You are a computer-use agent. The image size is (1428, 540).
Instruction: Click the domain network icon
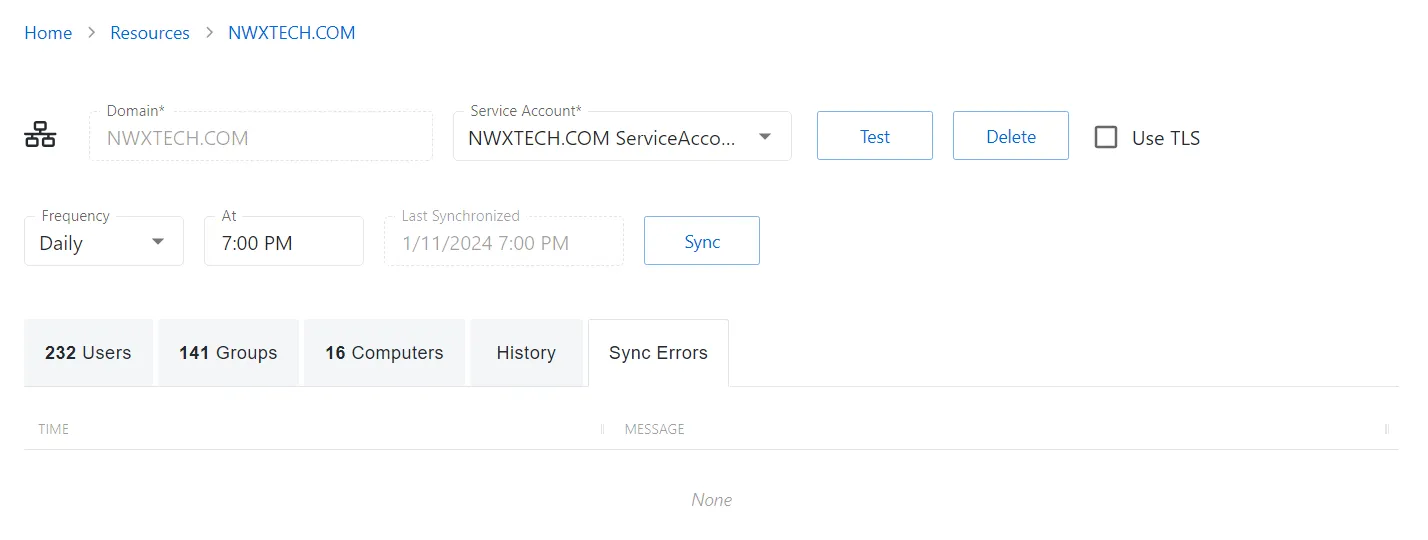(x=40, y=136)
